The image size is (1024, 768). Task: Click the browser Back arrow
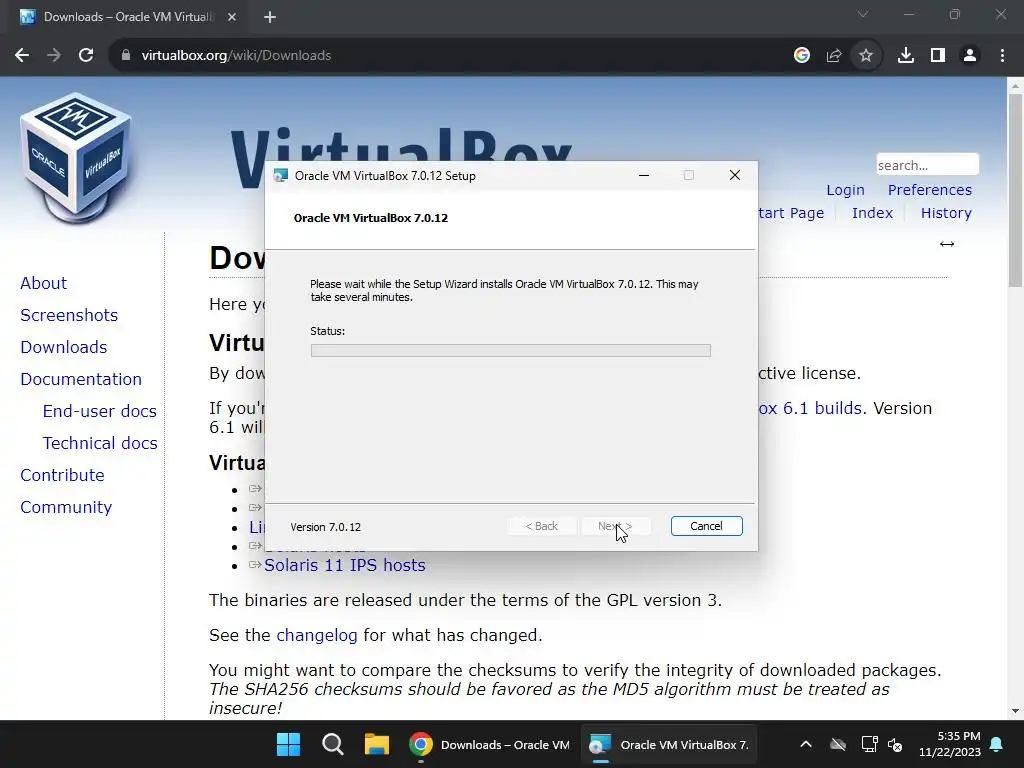click(22, 56)
